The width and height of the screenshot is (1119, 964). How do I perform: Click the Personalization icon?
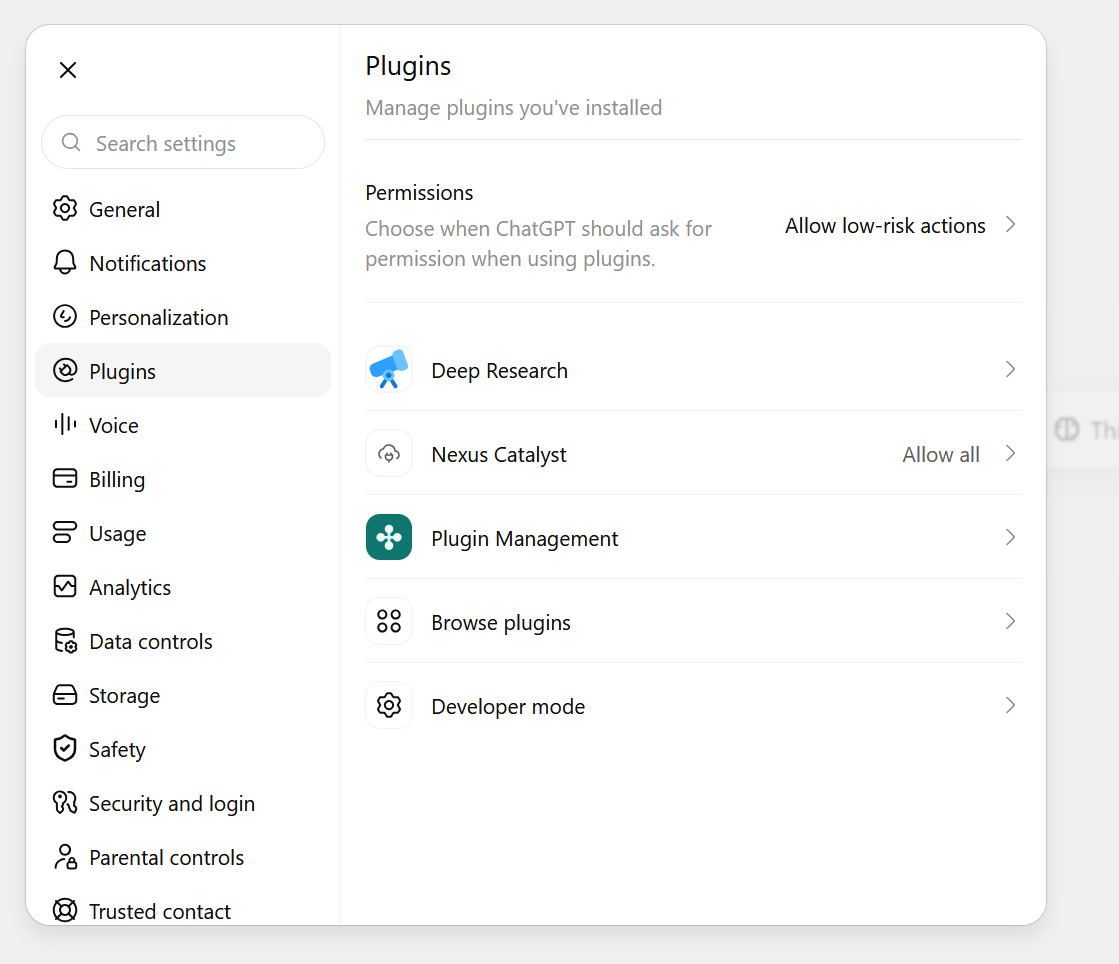(x=65, y=316)
